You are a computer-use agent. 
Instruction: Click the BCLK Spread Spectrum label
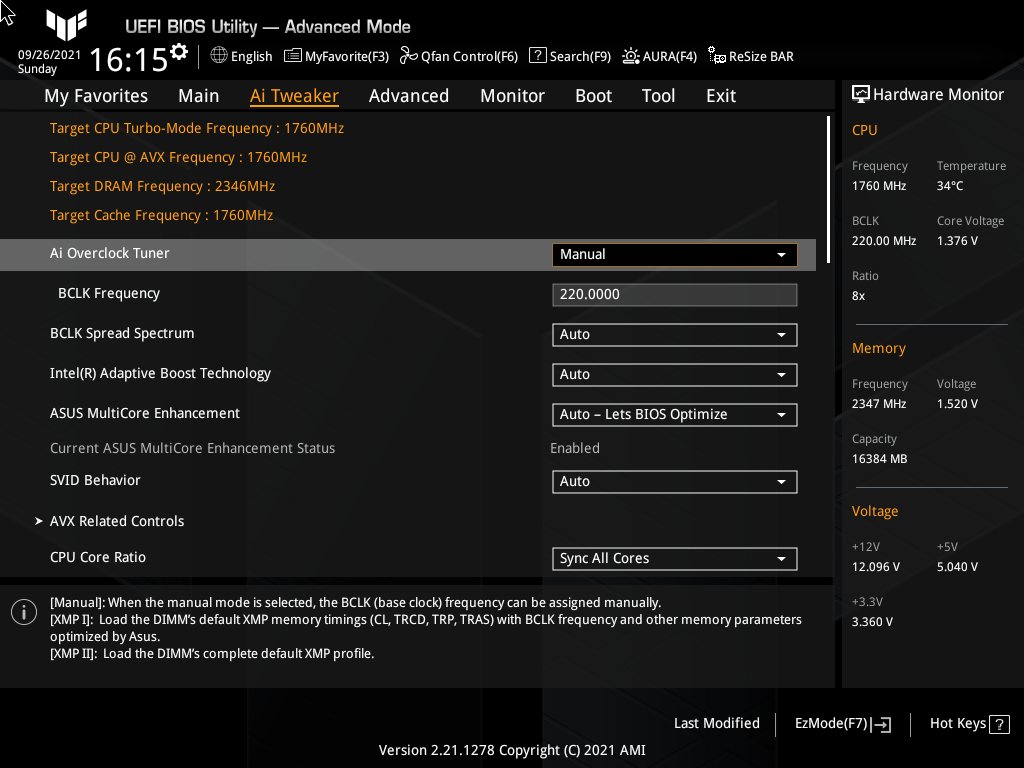coord(122,333)
